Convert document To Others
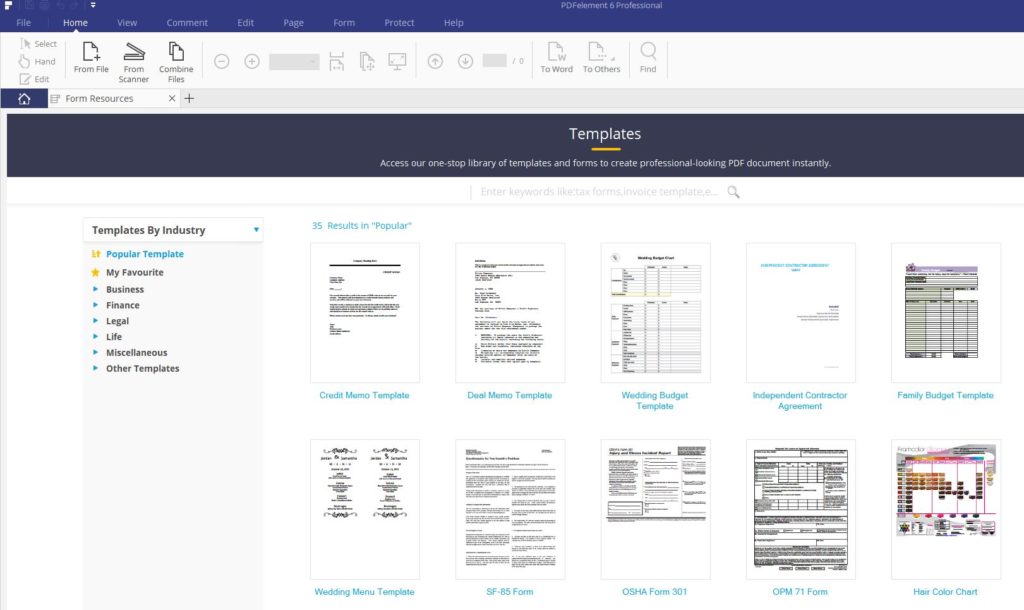 [601, 57]
